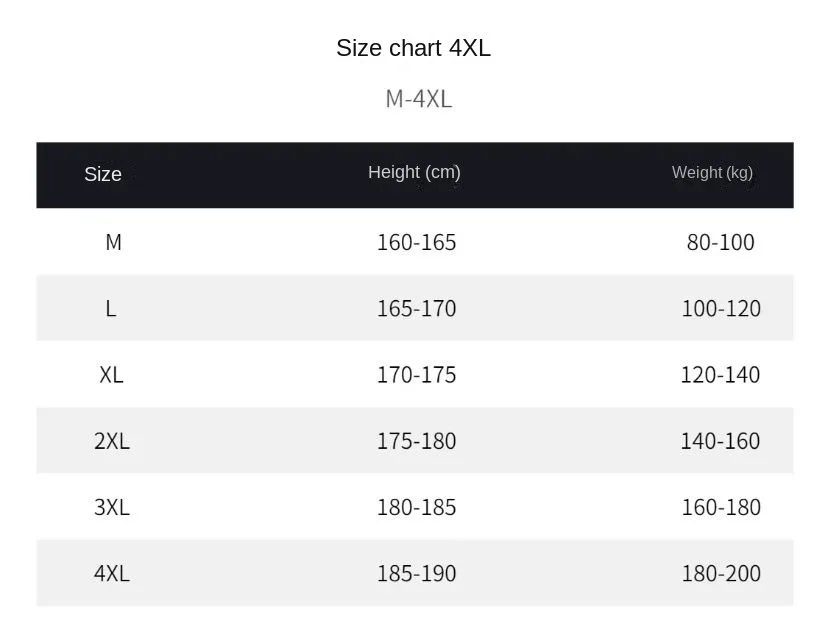
Task: Click the L size cell
Action: (111, 308)
